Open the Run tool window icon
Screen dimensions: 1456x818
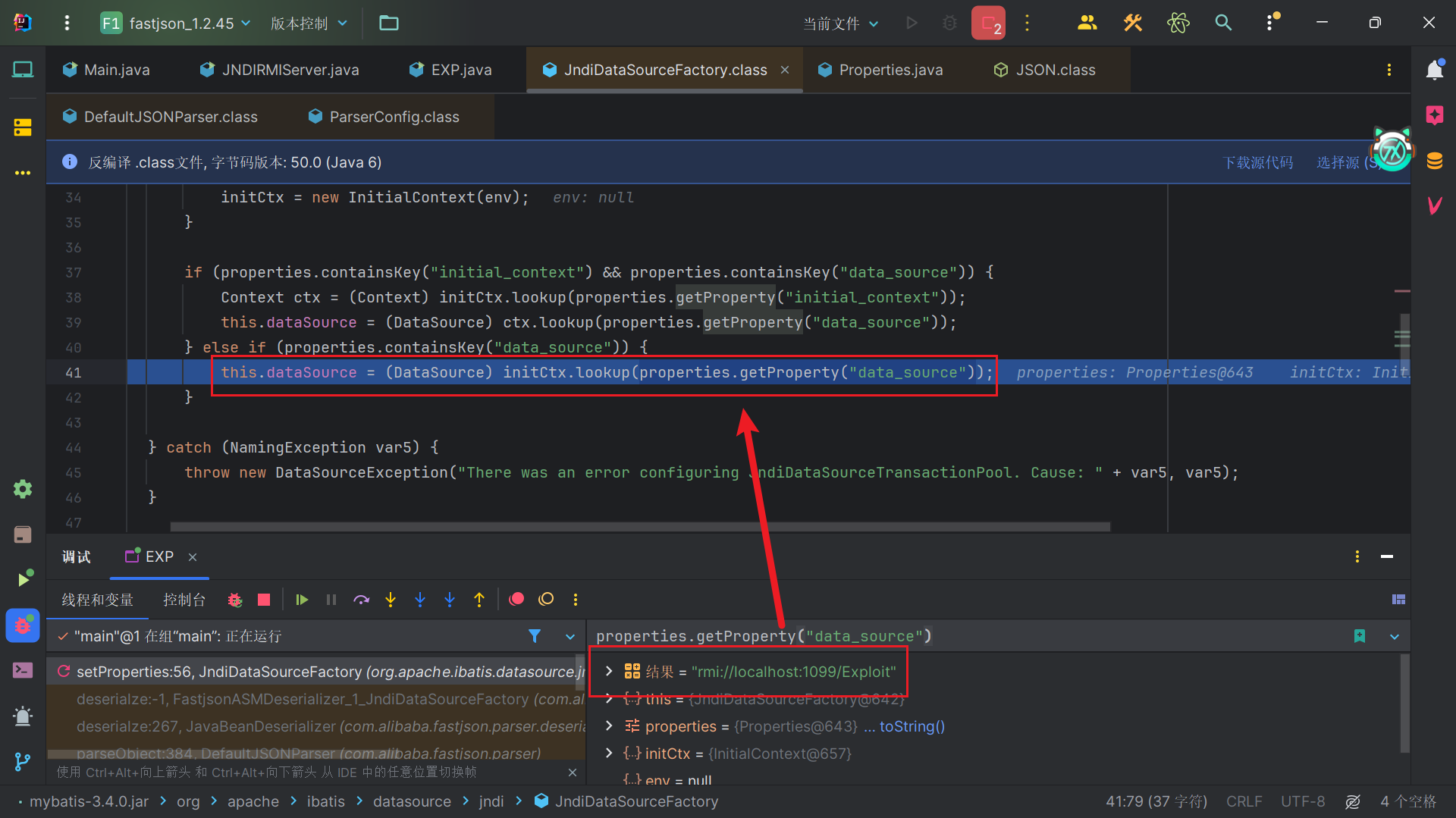click(24, 578)
